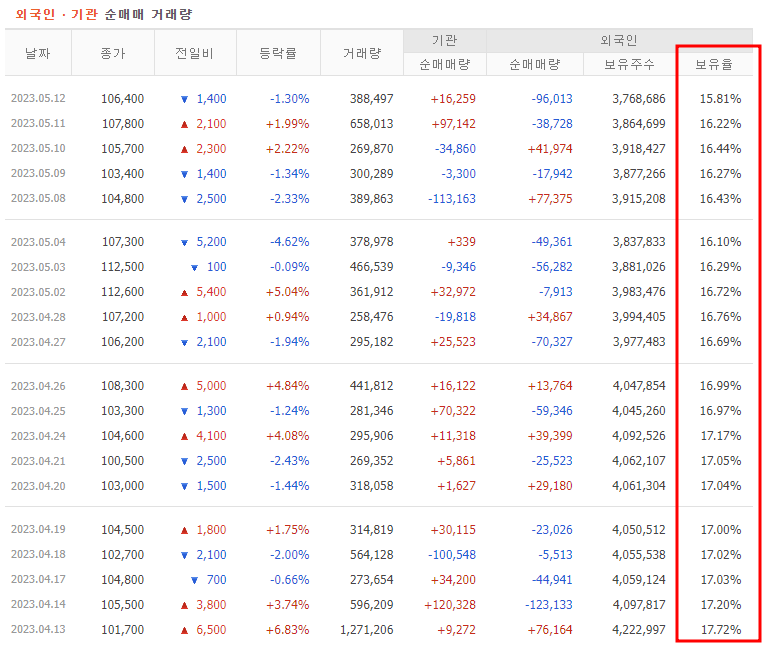
Task: Click foreigner net volume -96,013
Action: pyautogui.click(x=552, y=99)
